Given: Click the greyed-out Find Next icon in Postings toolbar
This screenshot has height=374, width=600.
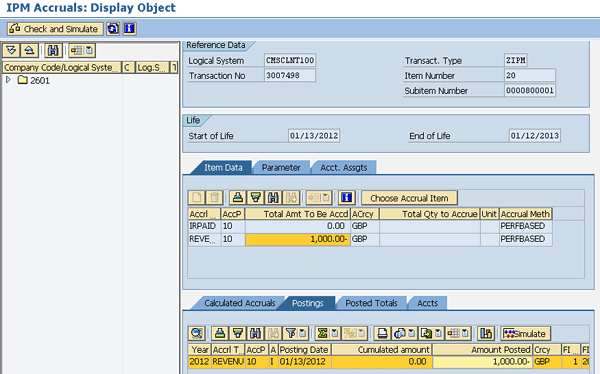Looking at the screenshot, I should click(x=273, y=333).
